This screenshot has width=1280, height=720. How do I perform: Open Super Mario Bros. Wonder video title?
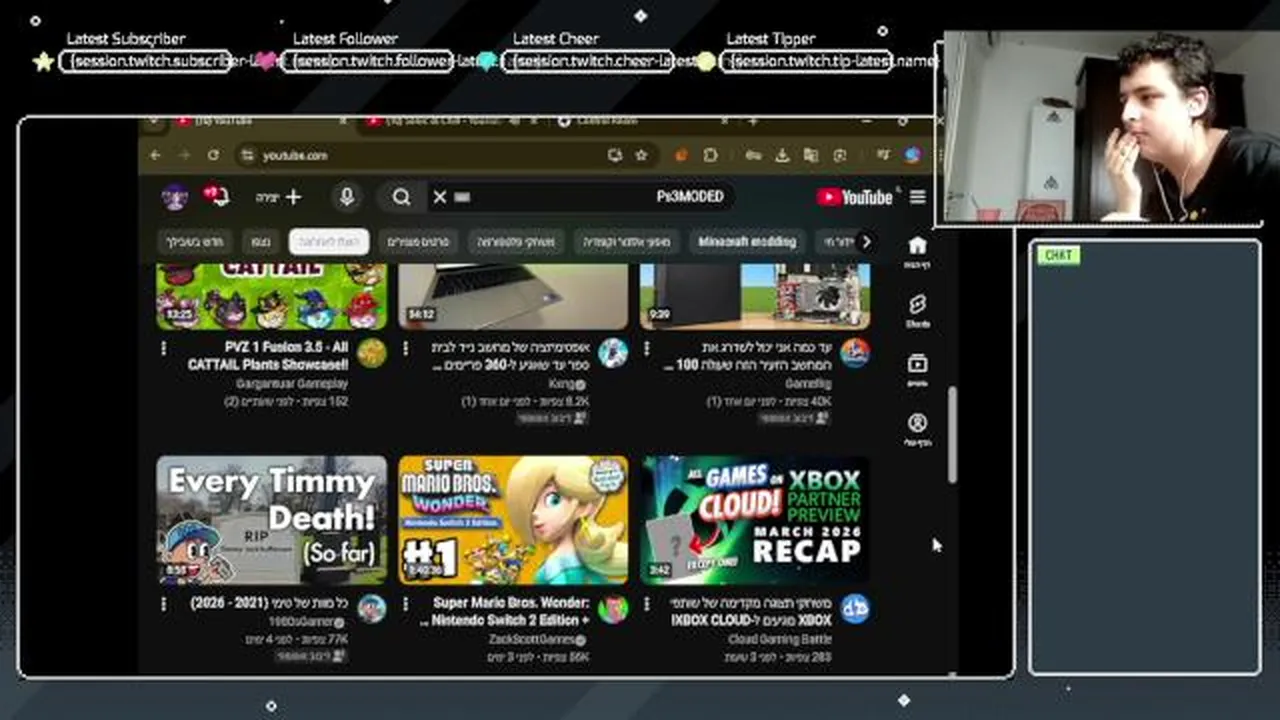[x=505, y=611]
